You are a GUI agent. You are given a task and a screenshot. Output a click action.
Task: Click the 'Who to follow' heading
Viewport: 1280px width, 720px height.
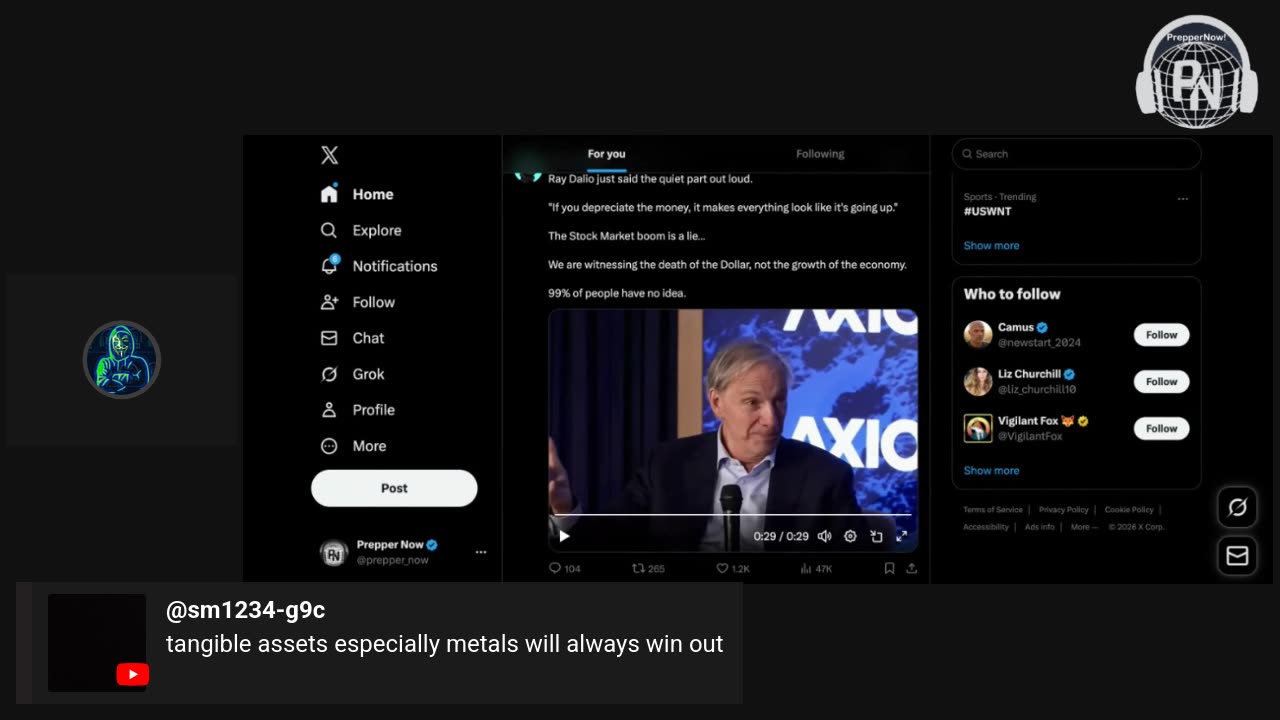[1012, 294]
